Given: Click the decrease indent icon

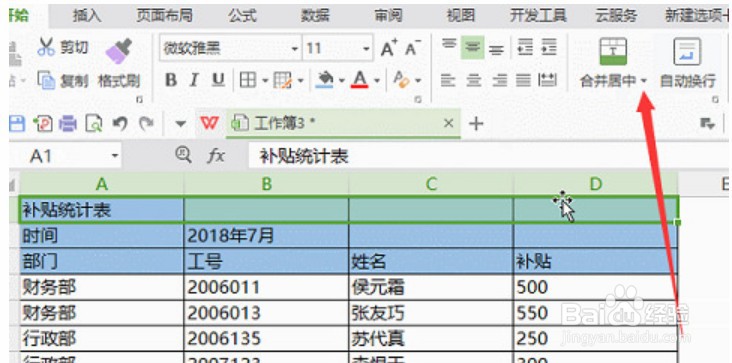Looking at the screenshot, I should pyautogui.click(x=525, y=47).
